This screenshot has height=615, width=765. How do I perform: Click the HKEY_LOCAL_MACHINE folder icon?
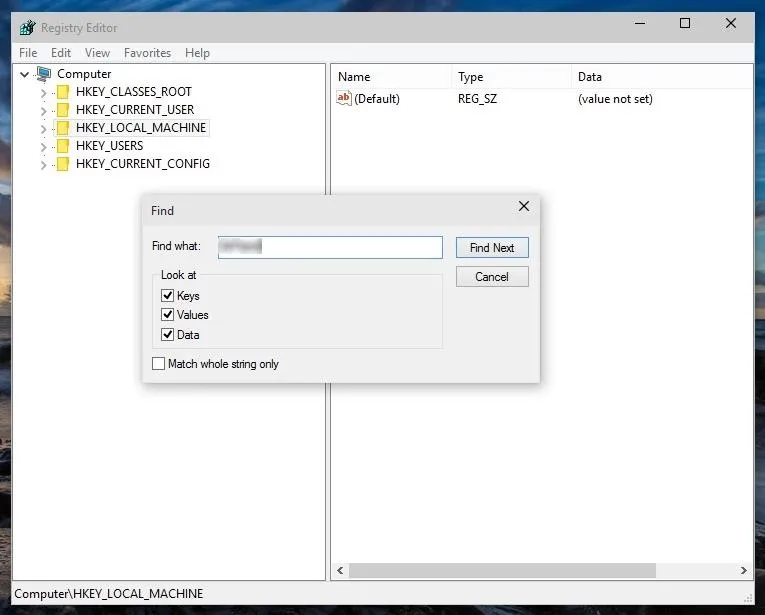[63, 128]
